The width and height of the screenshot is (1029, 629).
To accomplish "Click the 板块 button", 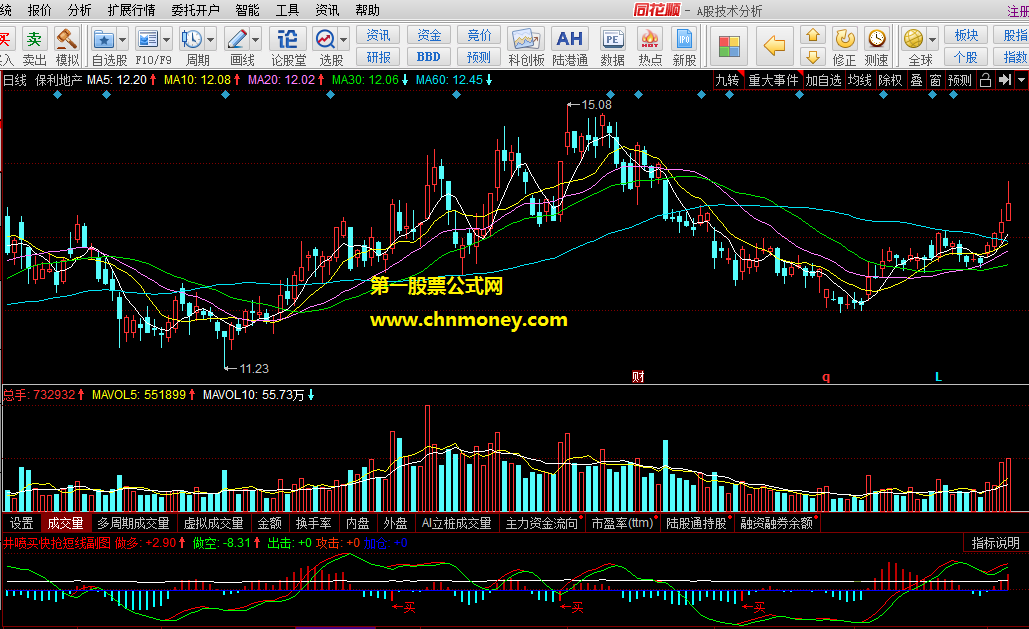I will (966, 35).
